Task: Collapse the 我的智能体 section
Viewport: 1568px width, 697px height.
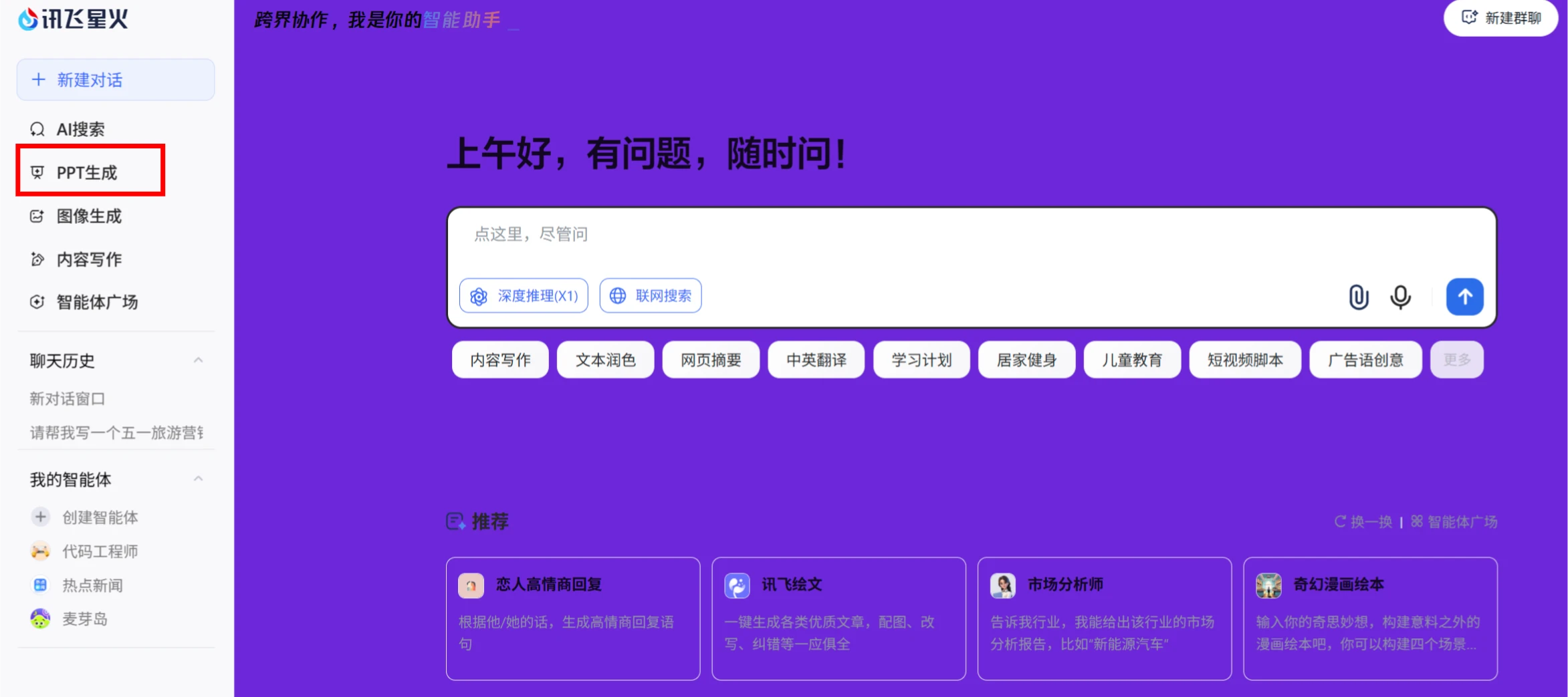Action: [x=197, y=478]
